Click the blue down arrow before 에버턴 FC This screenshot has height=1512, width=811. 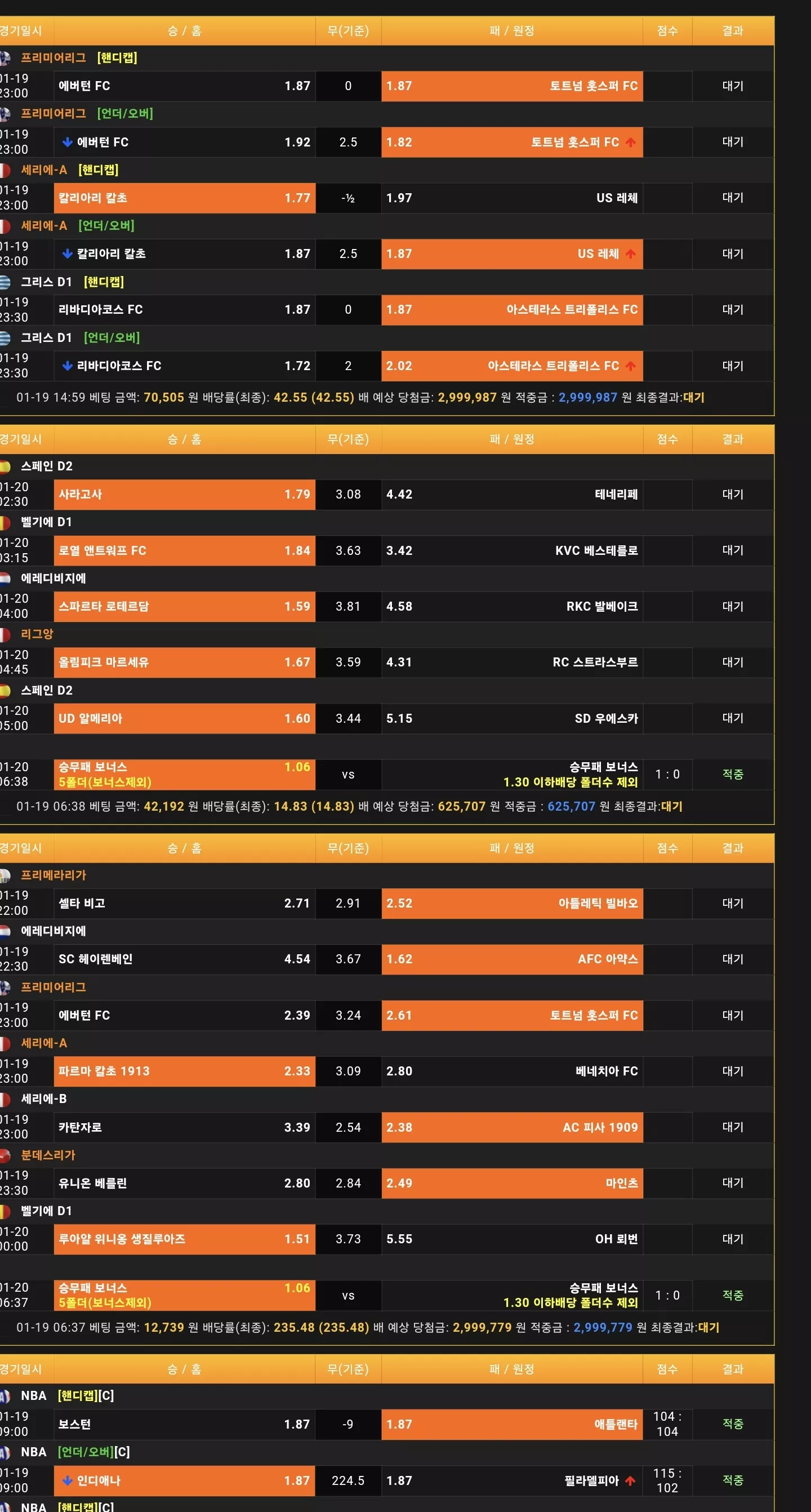pos(68,142)
